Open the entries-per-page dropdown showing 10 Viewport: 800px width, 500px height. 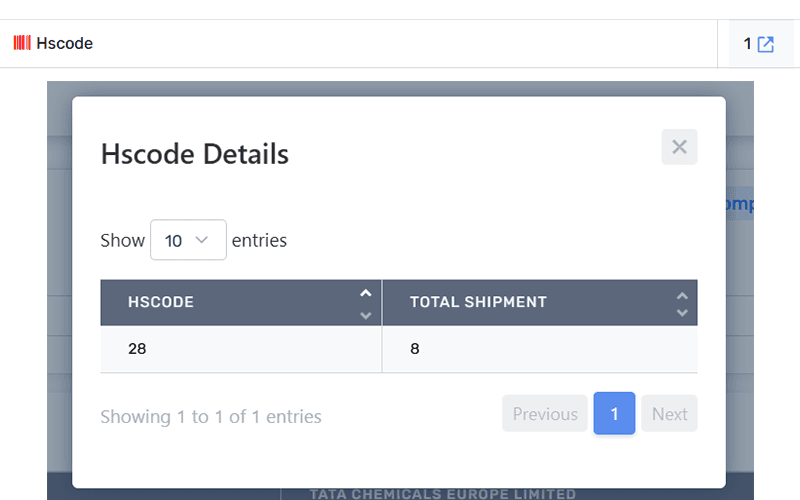point(188,240)
